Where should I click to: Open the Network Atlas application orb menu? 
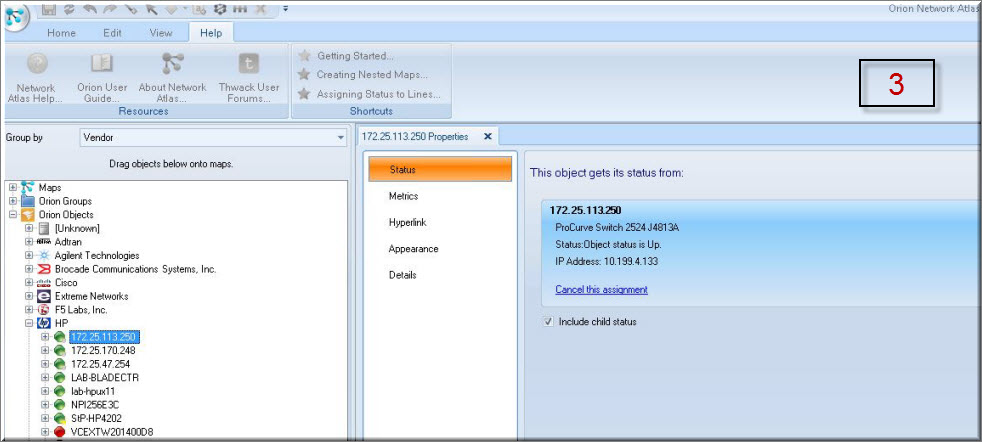18,16
